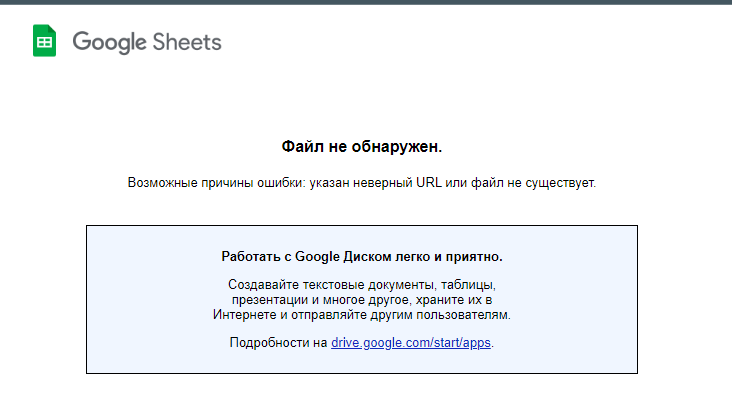
Task: Click the "файл не существует" phrase
Action: click(540, 183)
